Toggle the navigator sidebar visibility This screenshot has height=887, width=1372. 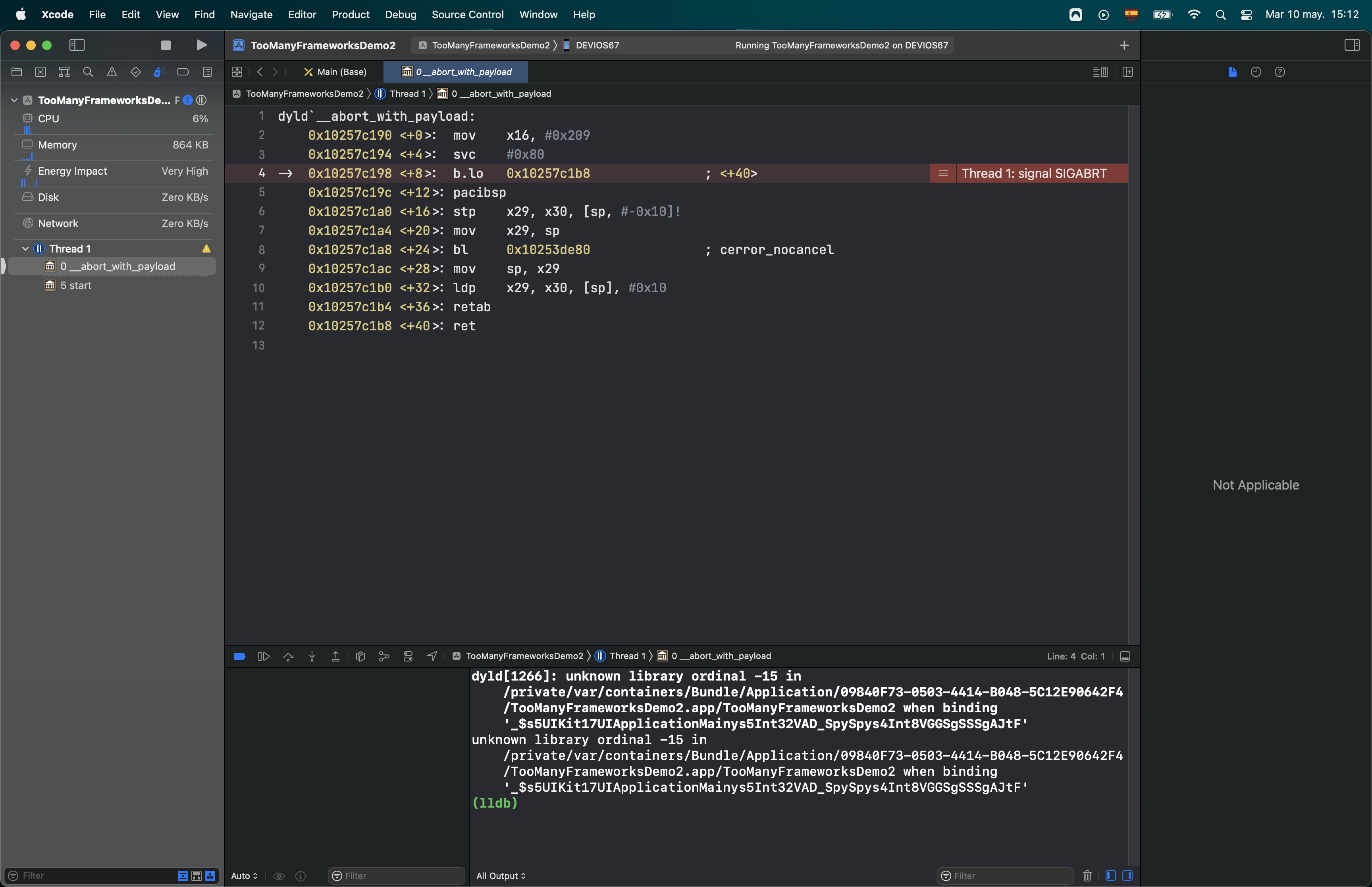[77, 45]
